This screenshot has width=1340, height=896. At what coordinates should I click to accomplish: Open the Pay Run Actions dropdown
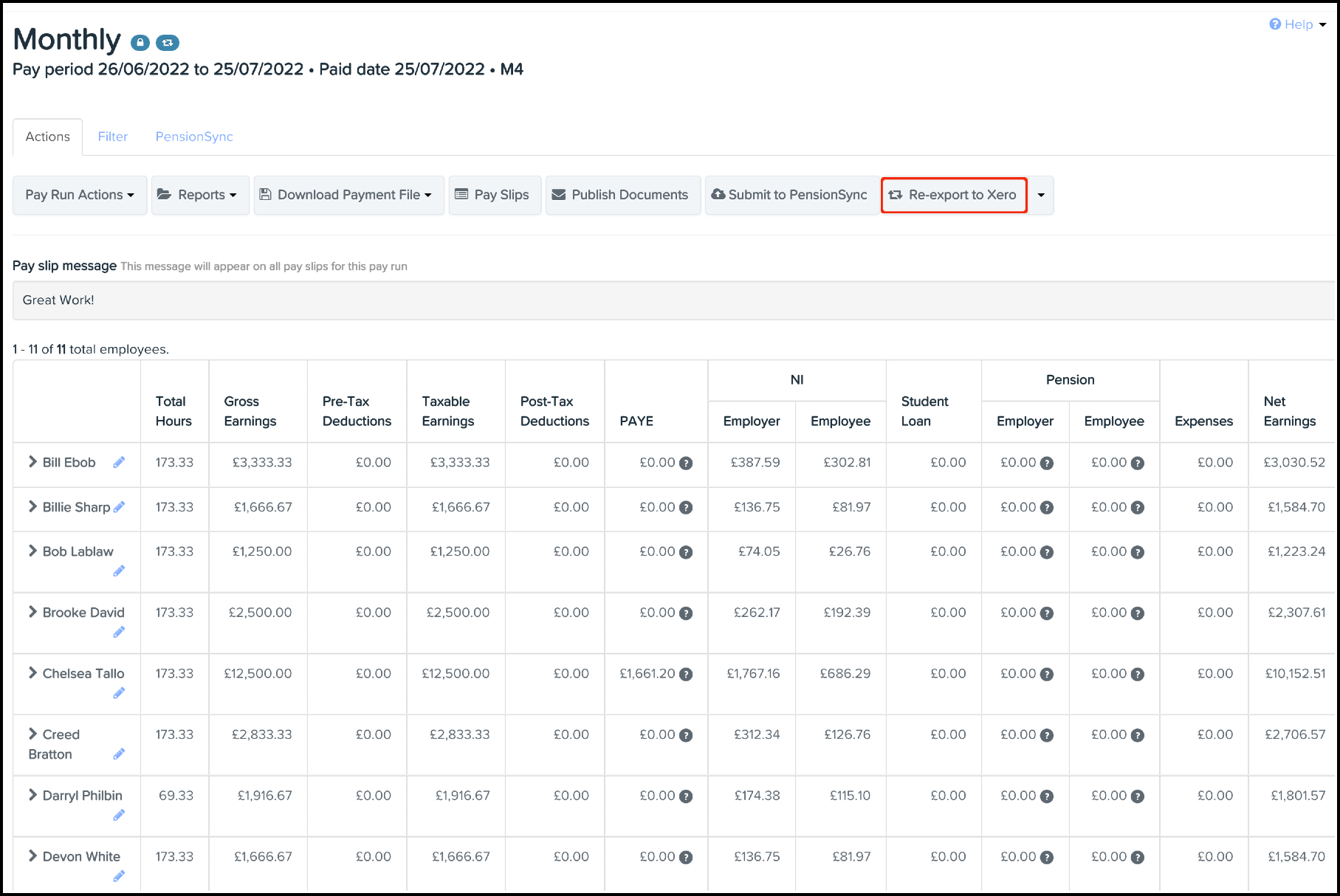(x=80, y=195)
